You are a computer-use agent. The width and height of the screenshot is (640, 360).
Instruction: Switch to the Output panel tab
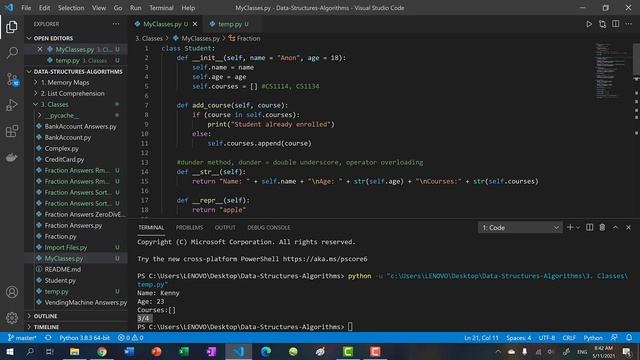tap(225, 227)
